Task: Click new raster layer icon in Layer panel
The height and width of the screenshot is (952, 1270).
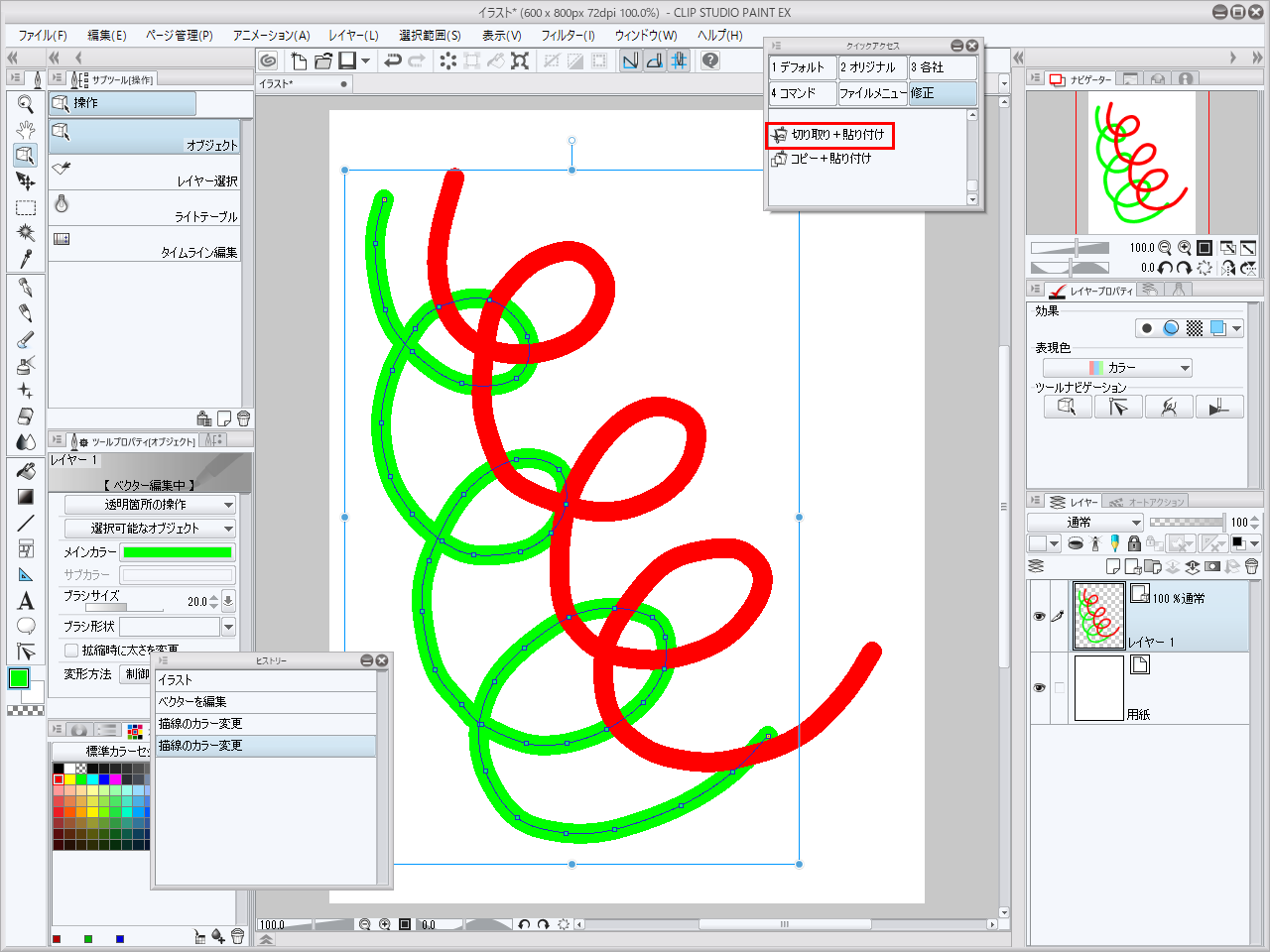Action: click(1113, 566)
